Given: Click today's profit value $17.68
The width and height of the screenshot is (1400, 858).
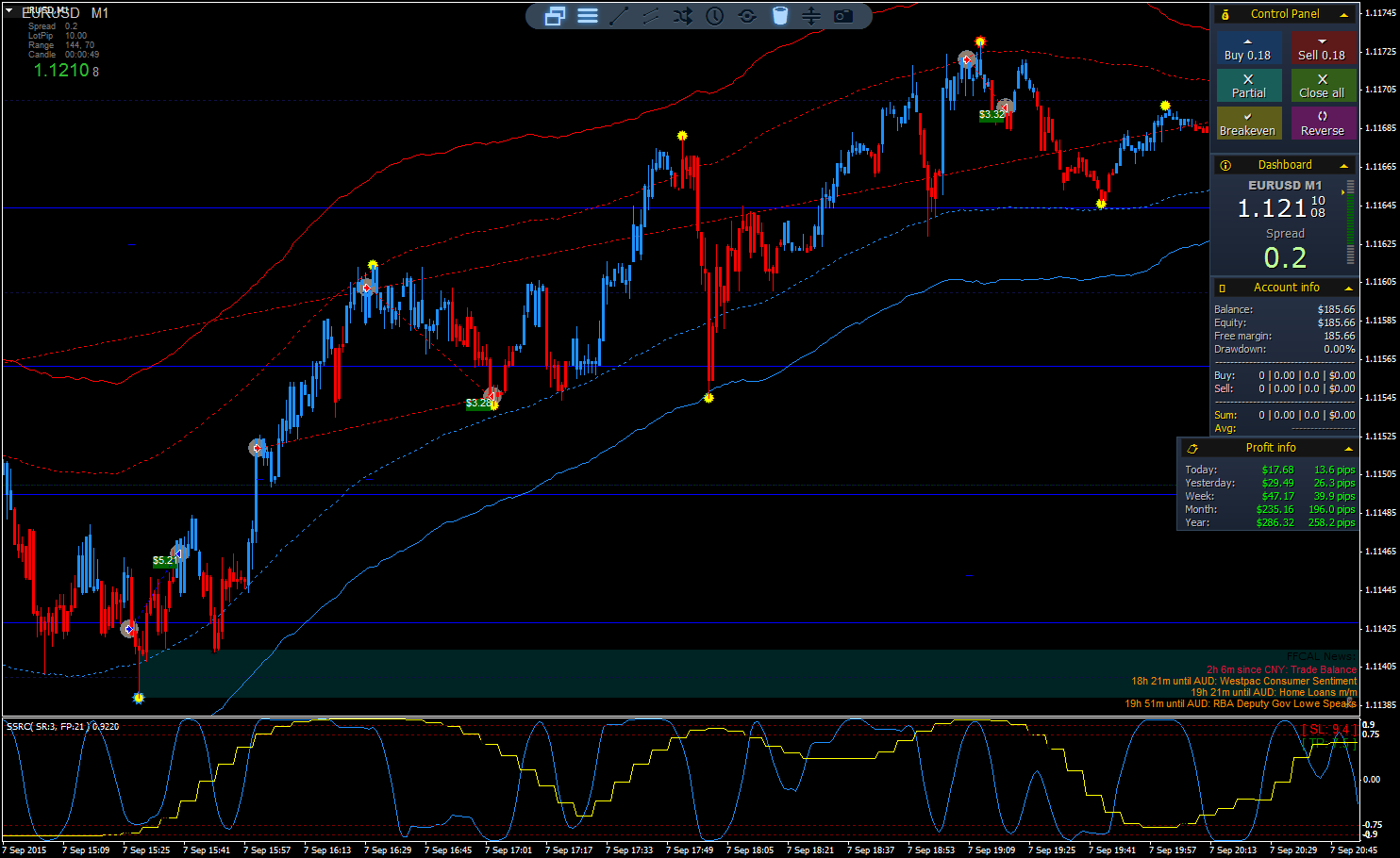Looking at the screenshot, I should pos(1277,470).
